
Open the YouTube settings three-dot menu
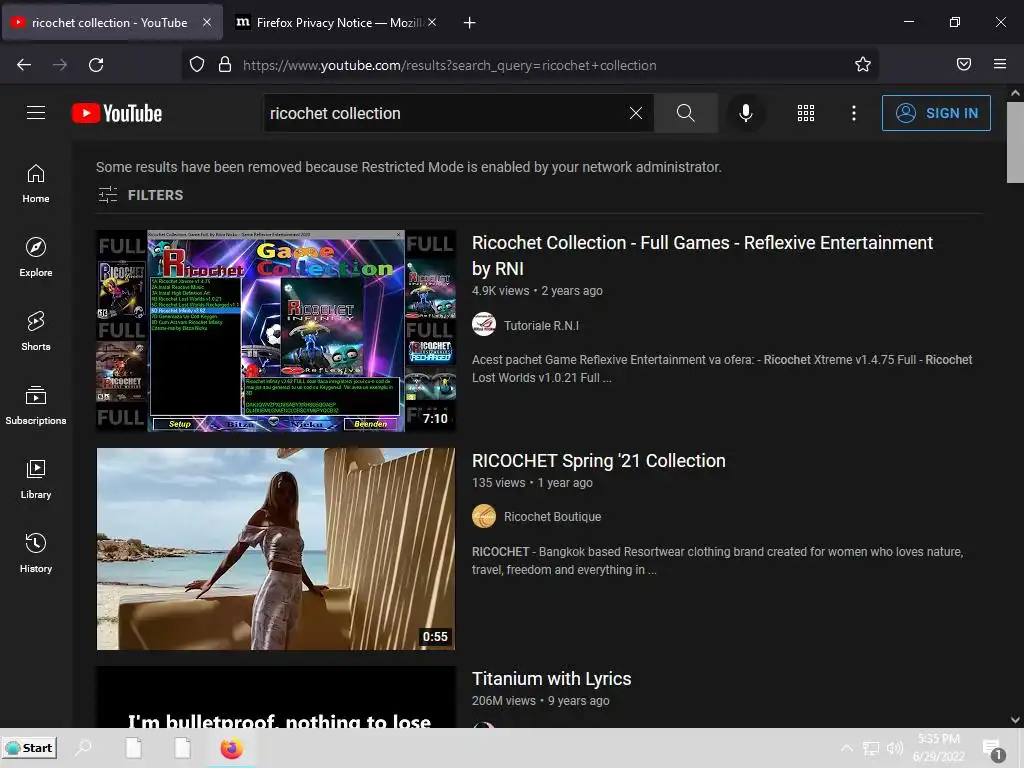[853, 113]
